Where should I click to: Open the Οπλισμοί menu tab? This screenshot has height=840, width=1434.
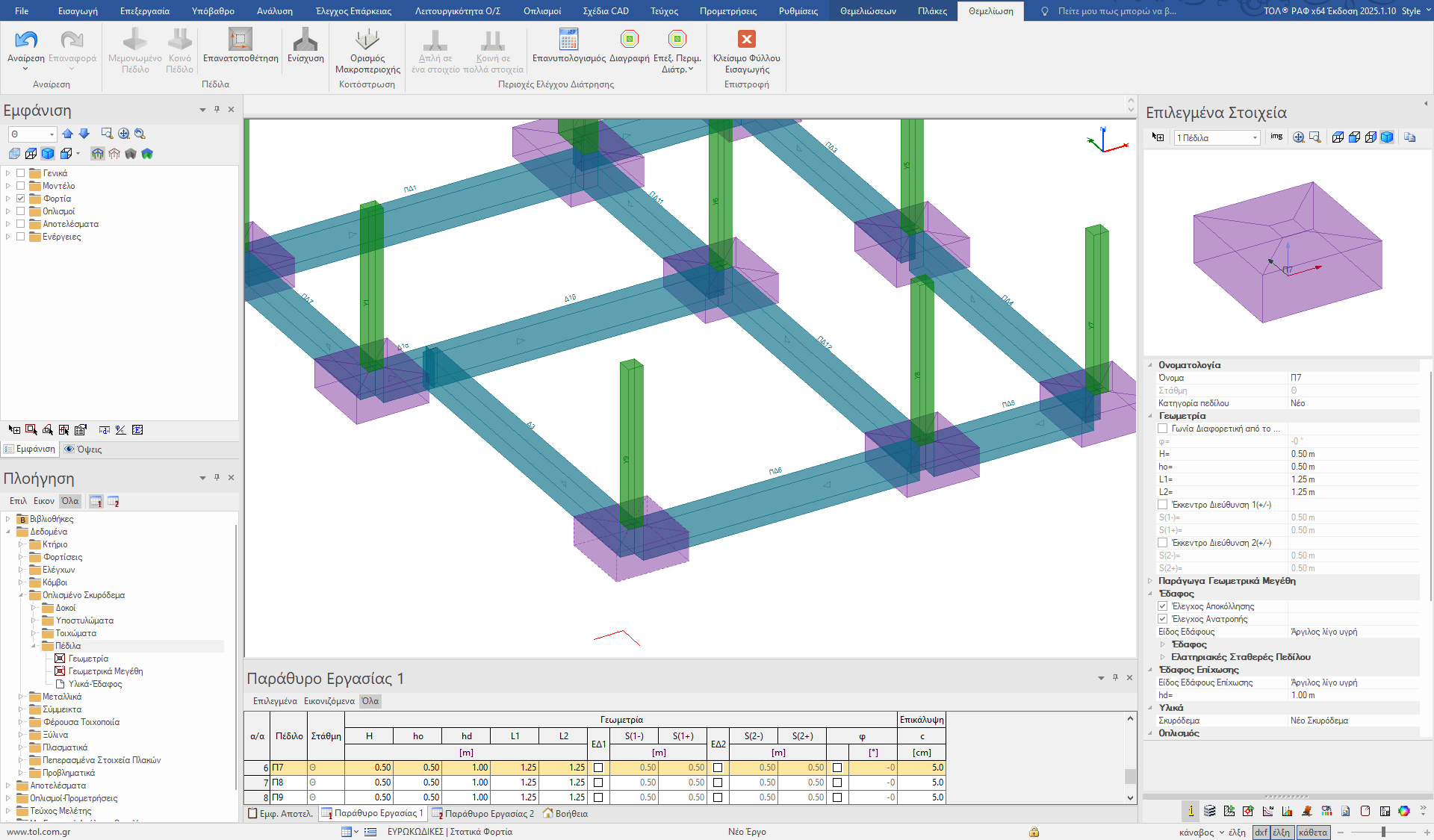[x=541, y=11]
